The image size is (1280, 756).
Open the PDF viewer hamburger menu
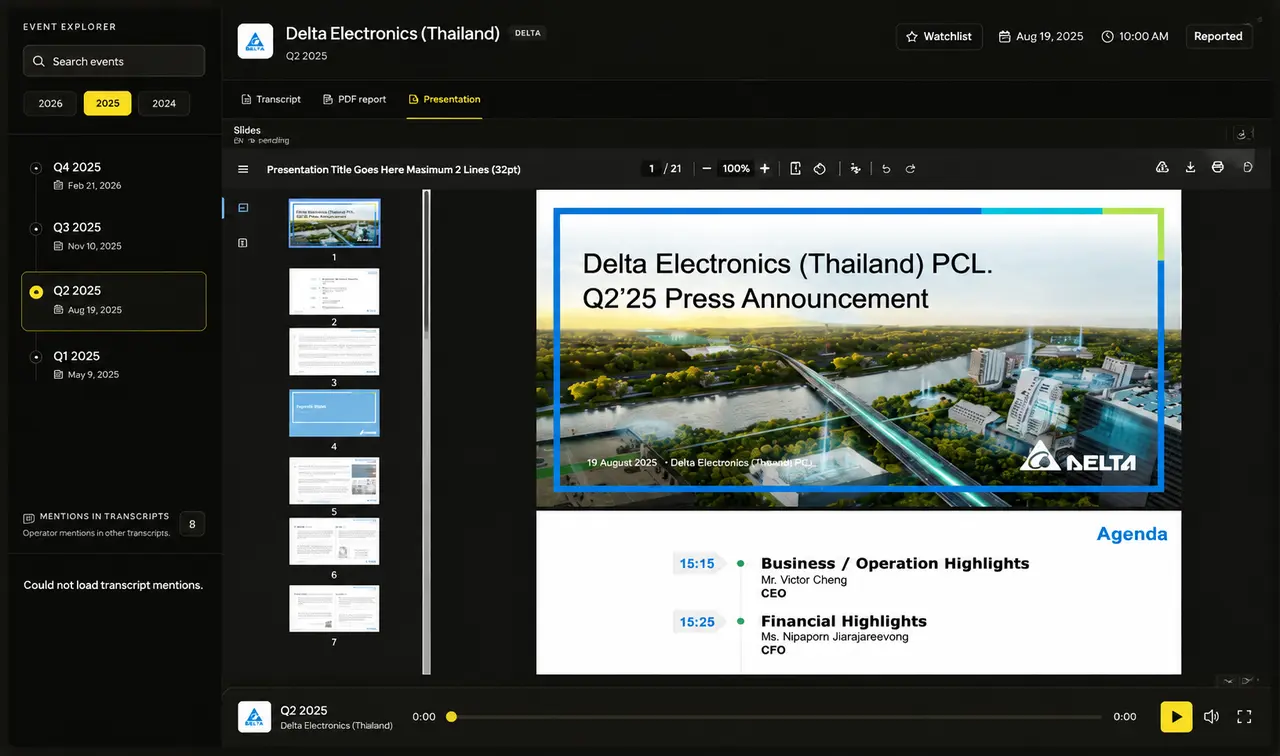[243, 169]
